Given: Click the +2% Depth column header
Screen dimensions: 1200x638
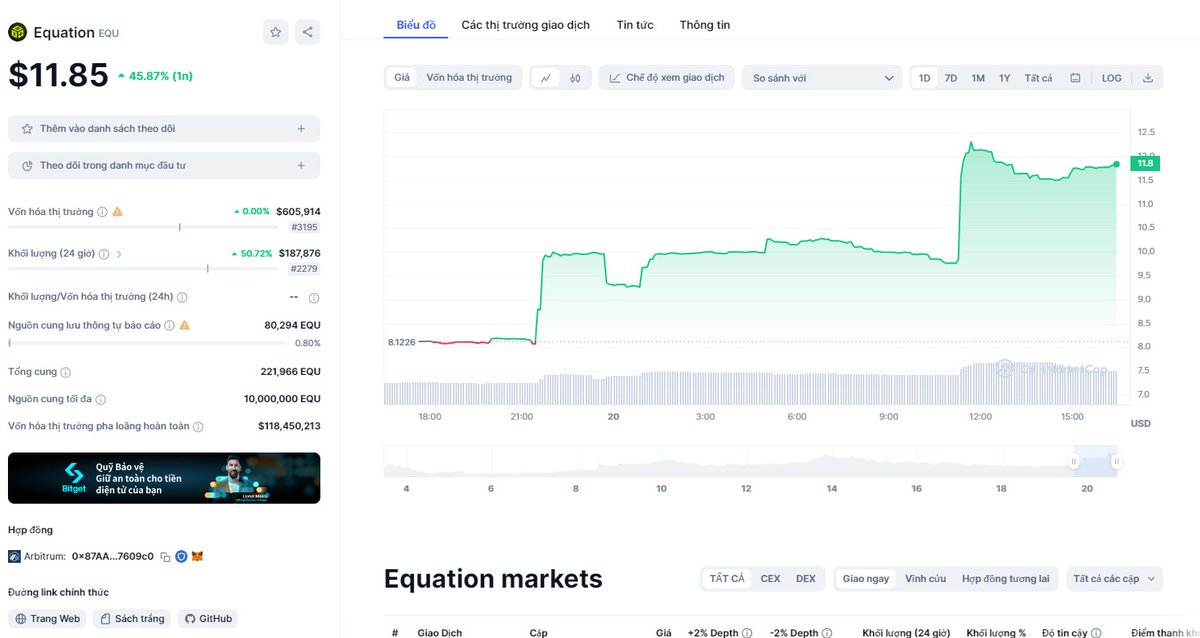Looking at the screenshot, I should tap(718, 633).
